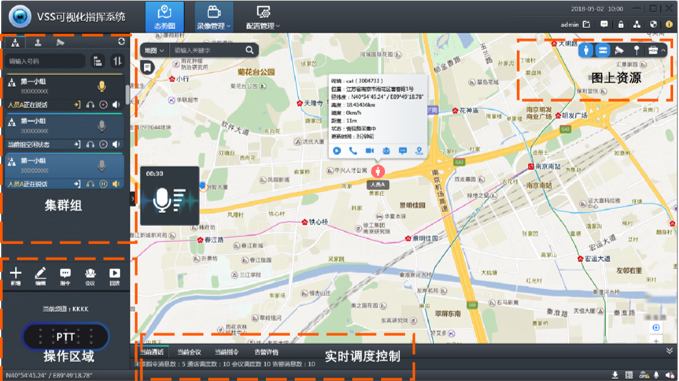
Task: Collapse the bottom dispatch panel with chevron
Action: pyautogui.click(x=669, y=351)
